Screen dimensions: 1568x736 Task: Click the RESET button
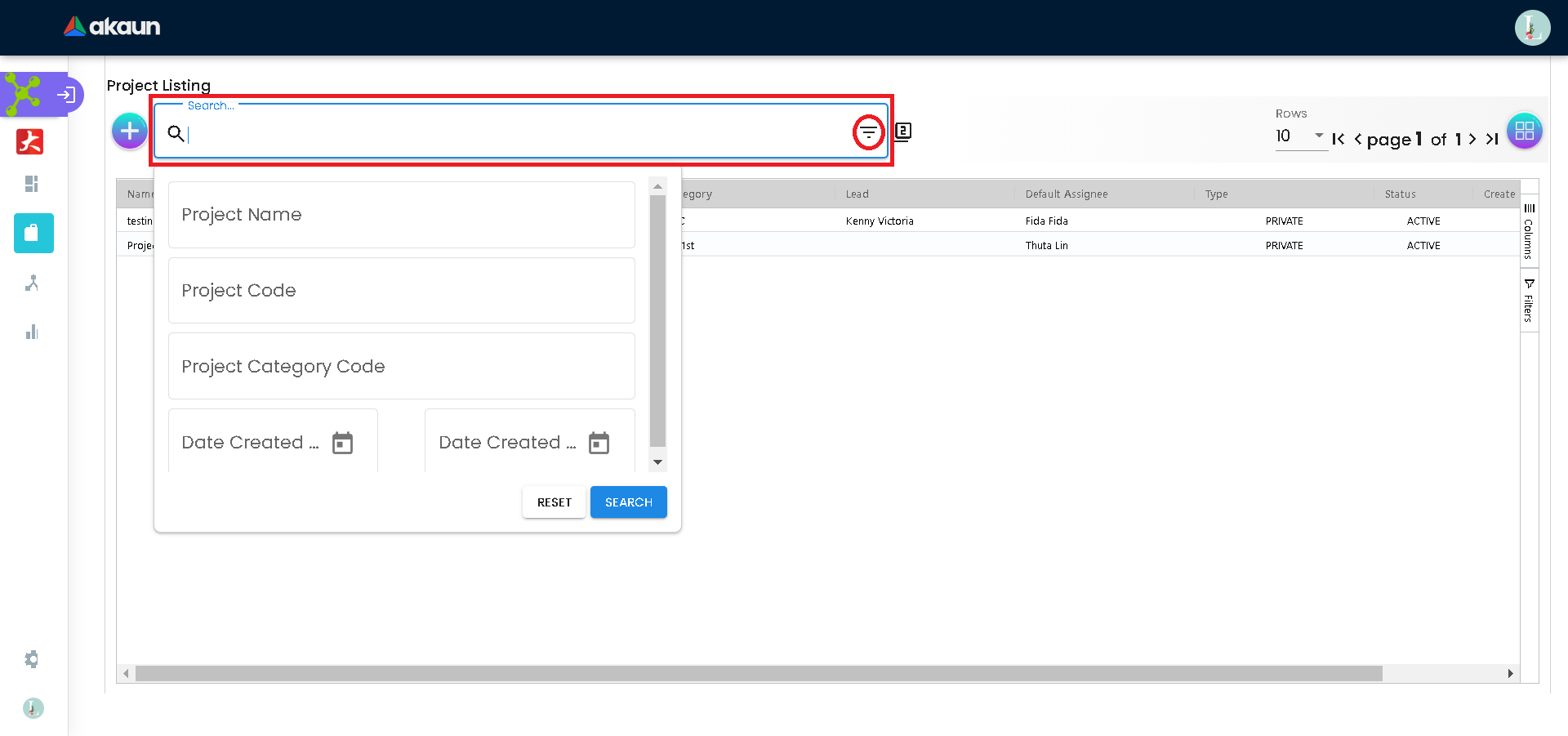pos(555,502)
